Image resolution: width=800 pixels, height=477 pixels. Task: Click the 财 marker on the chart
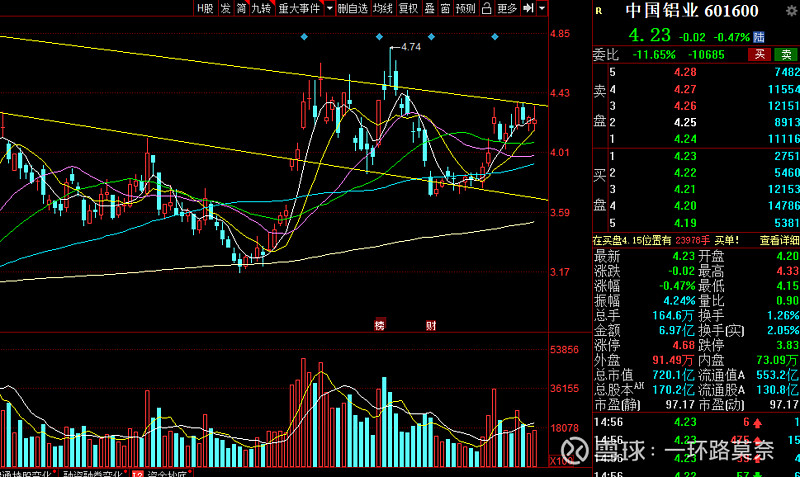[x=431, y=325]
